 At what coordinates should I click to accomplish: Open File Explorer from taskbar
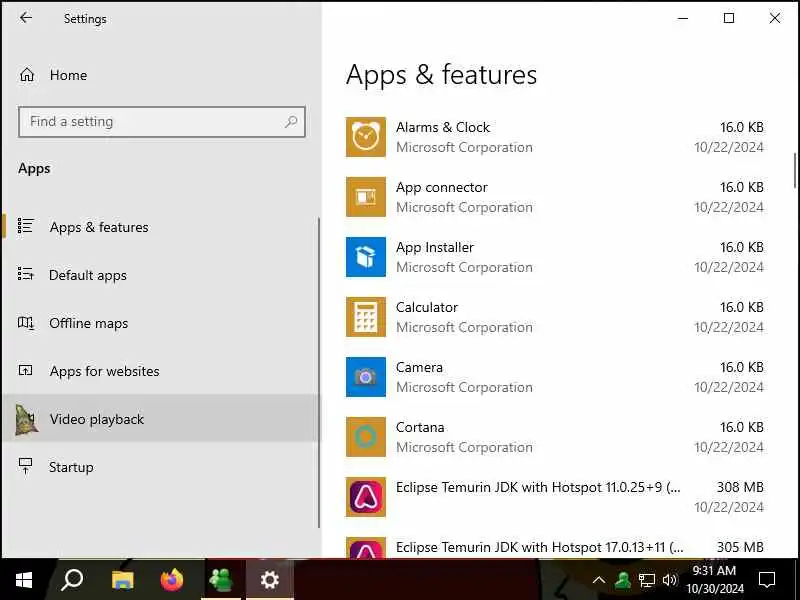pyautogui.click(x=122, y=580)
